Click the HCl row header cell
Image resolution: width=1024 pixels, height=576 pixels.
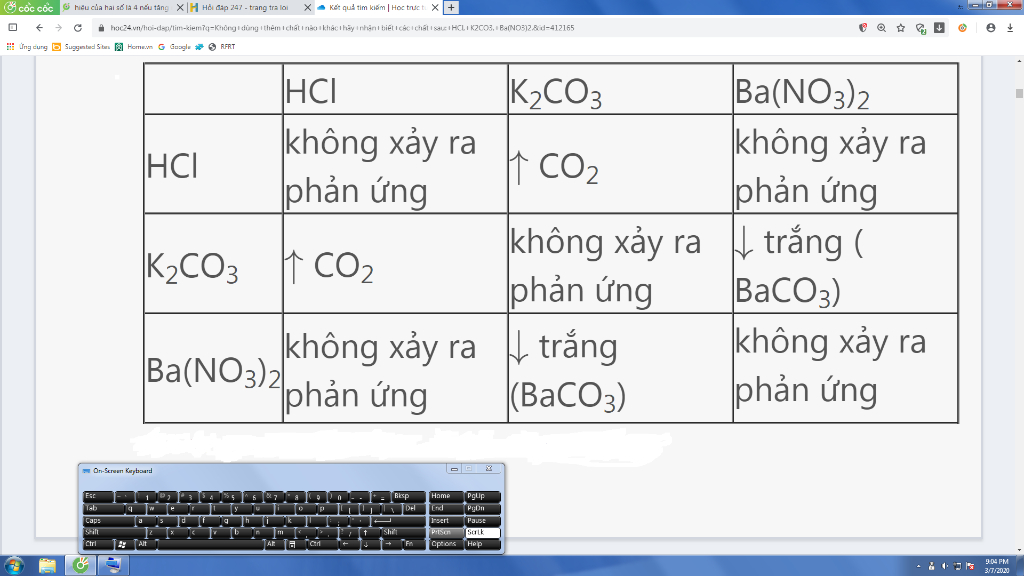[214, 164]
